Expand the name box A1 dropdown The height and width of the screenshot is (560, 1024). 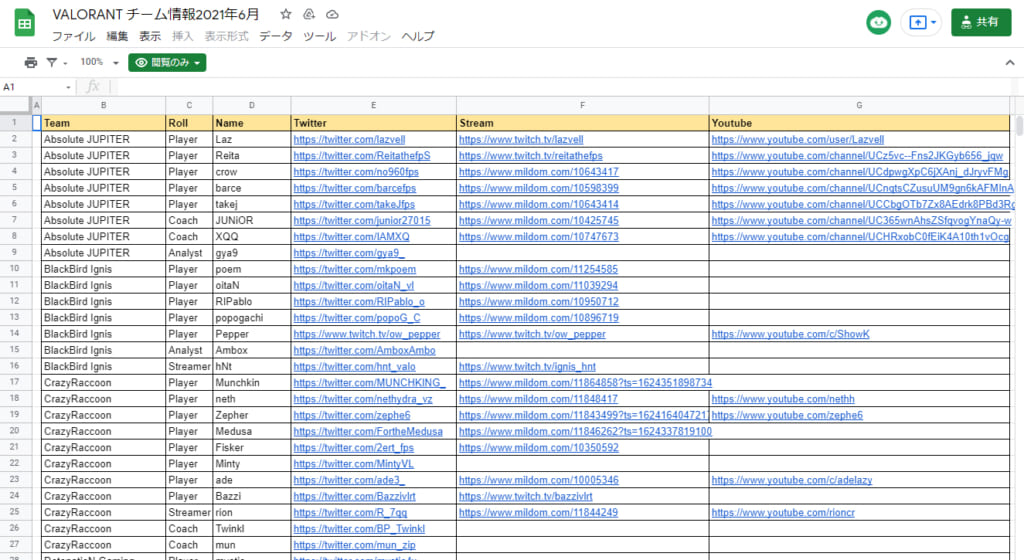[68, 87]
